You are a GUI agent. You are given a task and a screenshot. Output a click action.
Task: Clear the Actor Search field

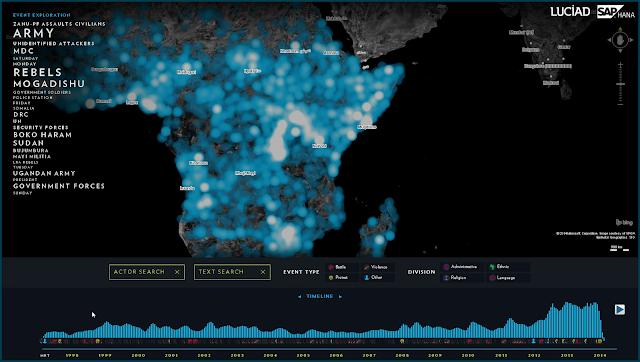[177, 272]
